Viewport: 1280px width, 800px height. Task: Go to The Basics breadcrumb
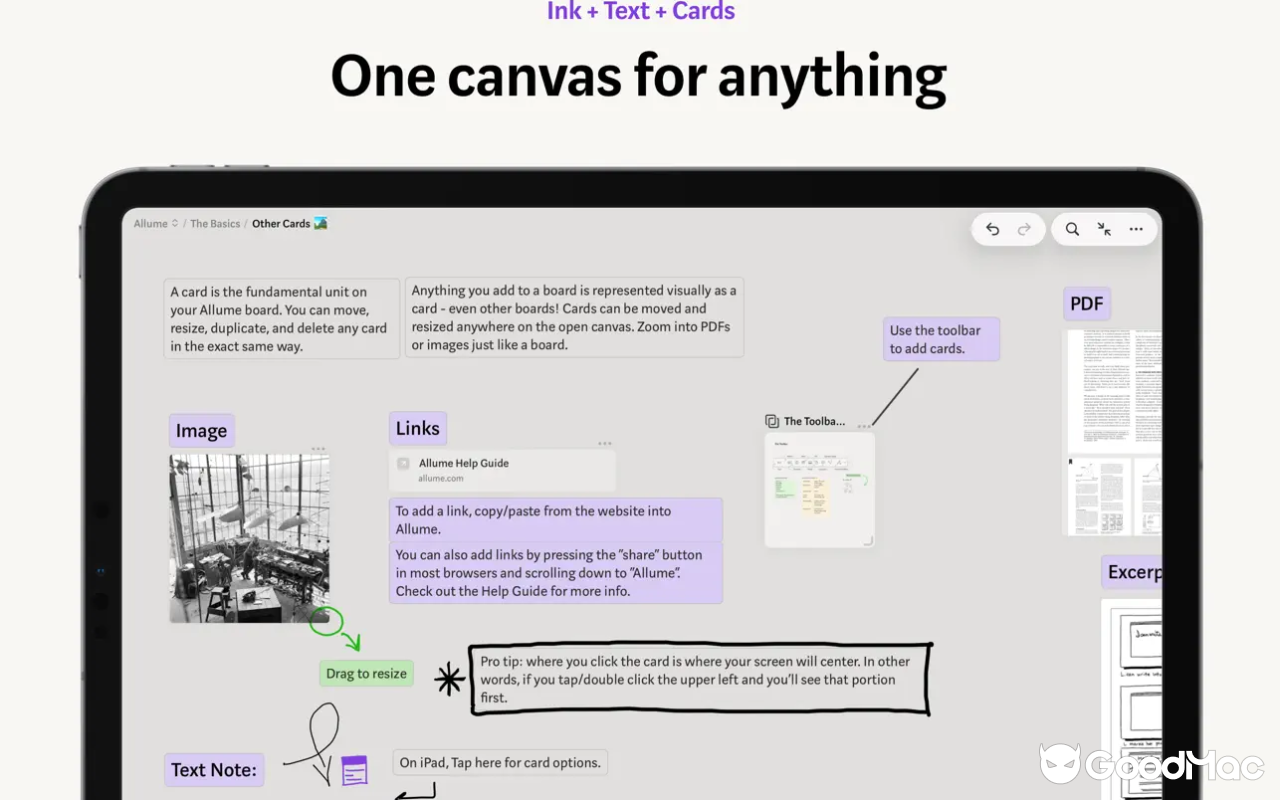[x=215, y=224]
